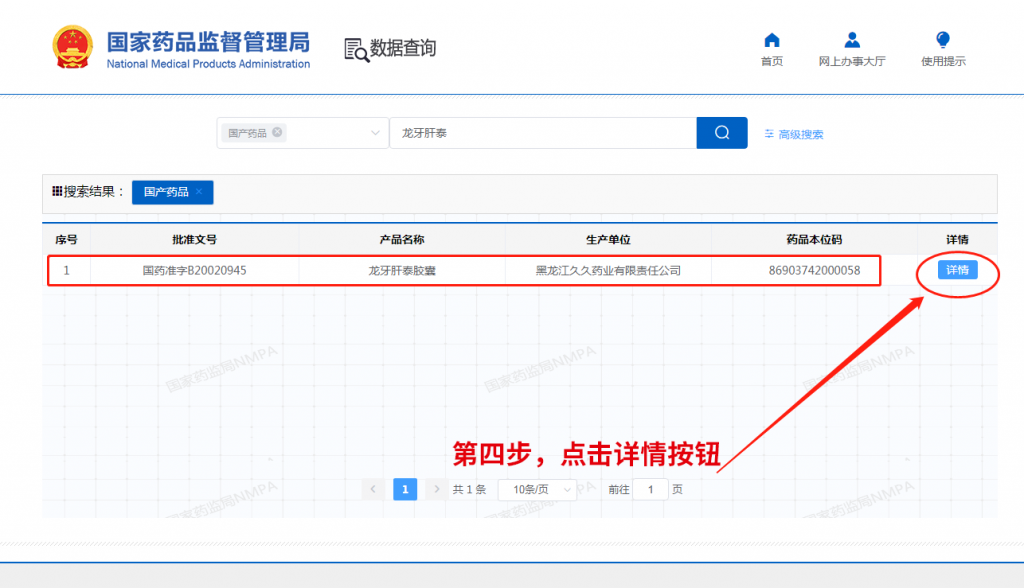Click the 数据查询 document search icon

tap(357, 50)
